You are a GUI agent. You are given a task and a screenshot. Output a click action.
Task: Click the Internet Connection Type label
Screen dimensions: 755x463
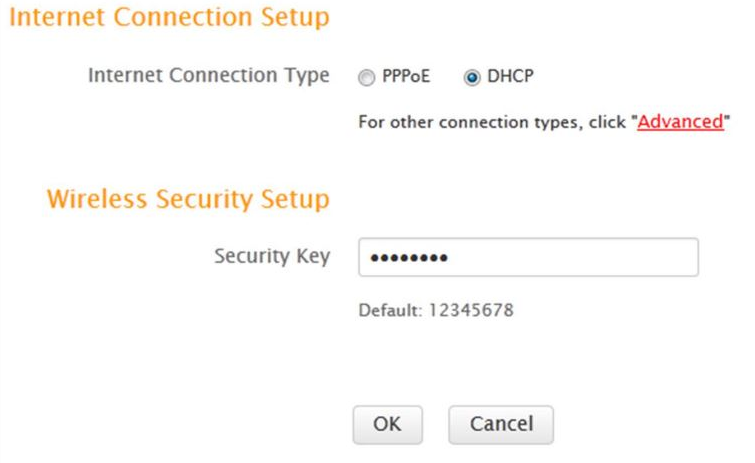(209, 76)
